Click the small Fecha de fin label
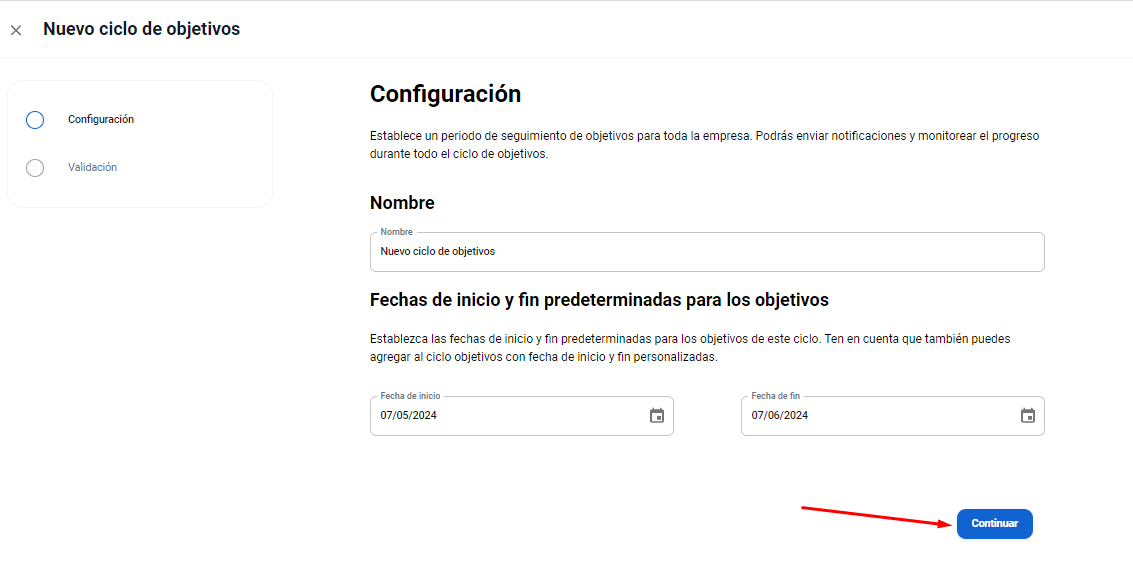Image resolution: width=1133 pixels, height=569 pixels. tap(776, 396)
